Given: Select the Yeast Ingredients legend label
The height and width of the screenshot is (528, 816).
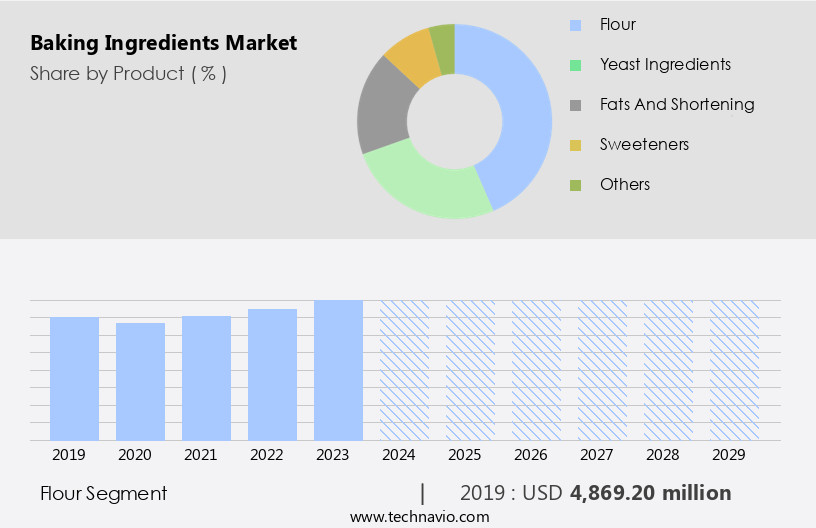Looking at the screenshot, I should click(x=665, y=64).
